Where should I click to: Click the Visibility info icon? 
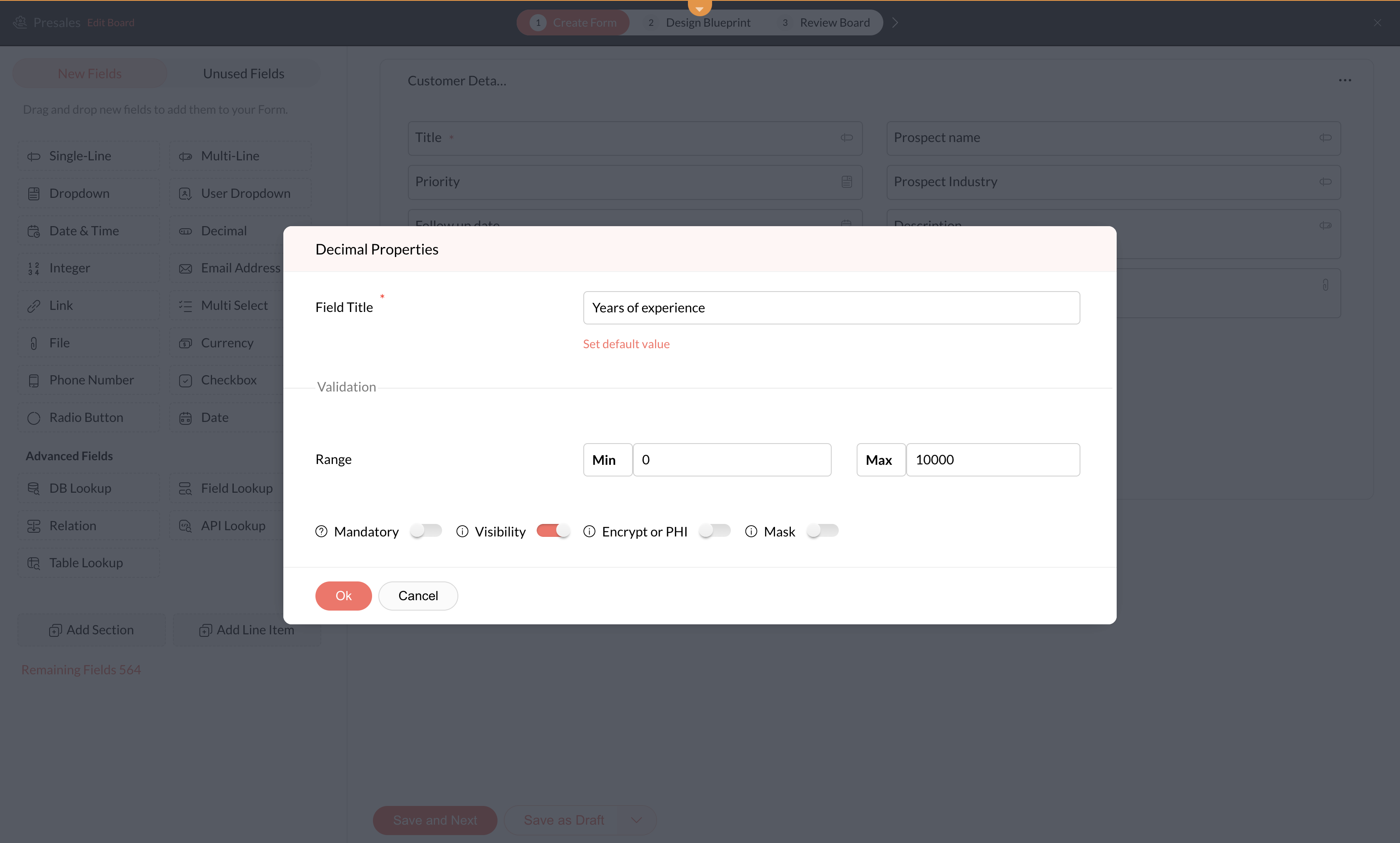[462, 531]
